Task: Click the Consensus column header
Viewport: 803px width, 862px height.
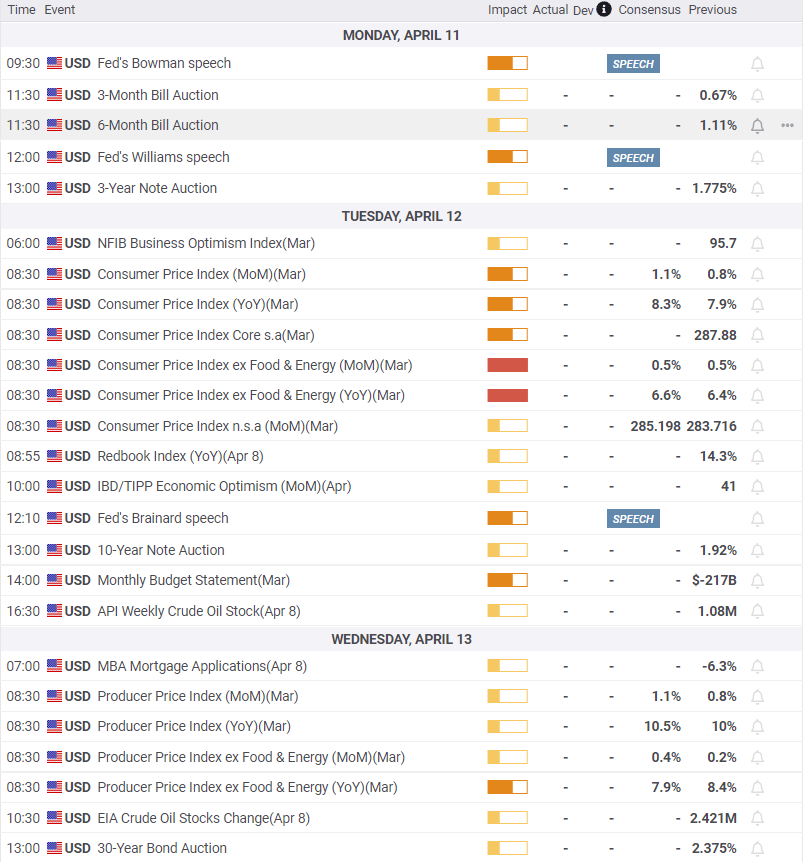Action: [649, 10]
